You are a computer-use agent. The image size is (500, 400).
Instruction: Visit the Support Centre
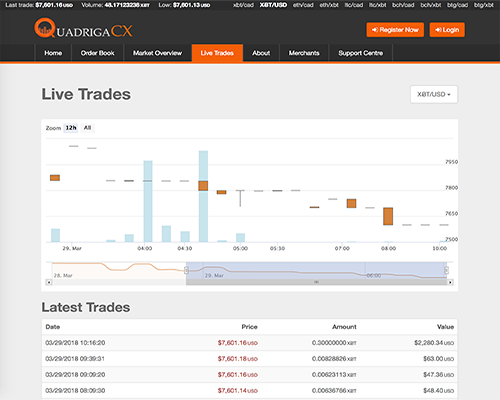[361, 53]
